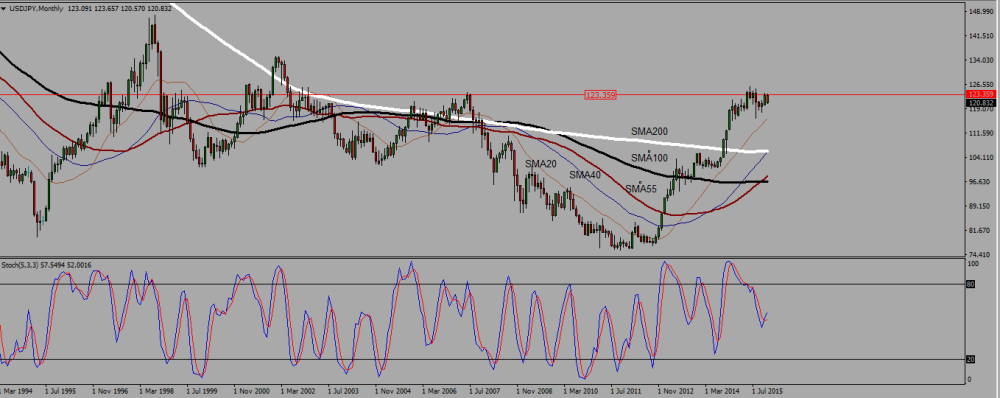The image size is (1000, 398).
Task: Select the SMA20 text label
Action: click(x=541, y=164)
